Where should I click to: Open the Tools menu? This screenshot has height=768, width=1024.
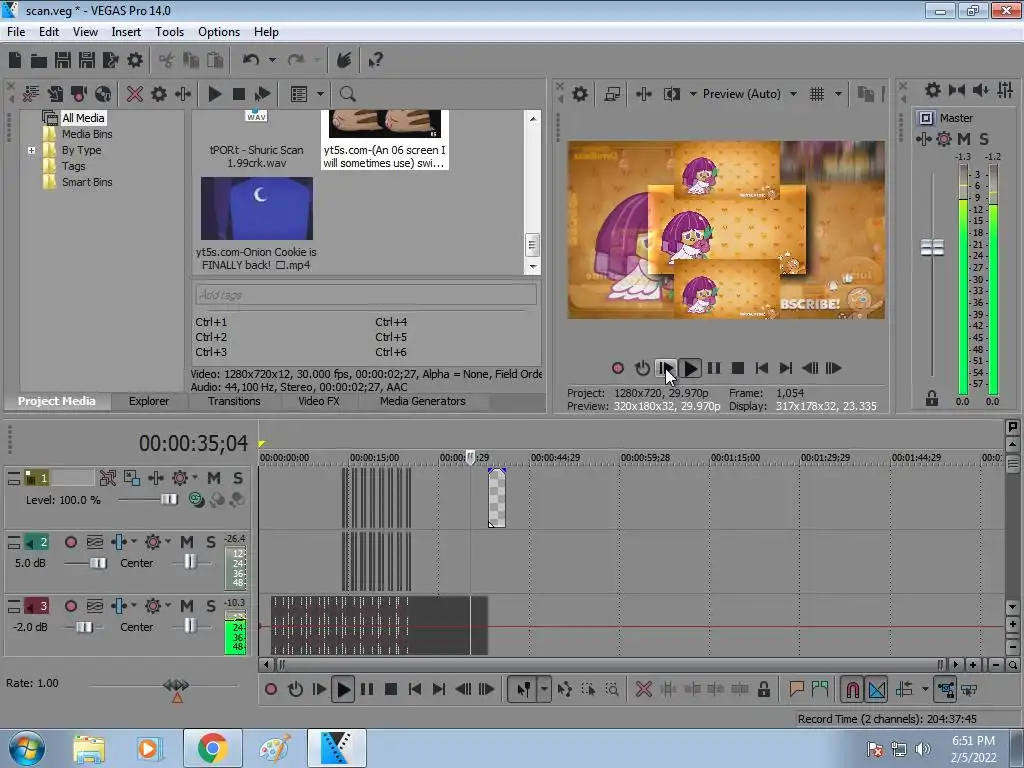click(x=169, y=32)
